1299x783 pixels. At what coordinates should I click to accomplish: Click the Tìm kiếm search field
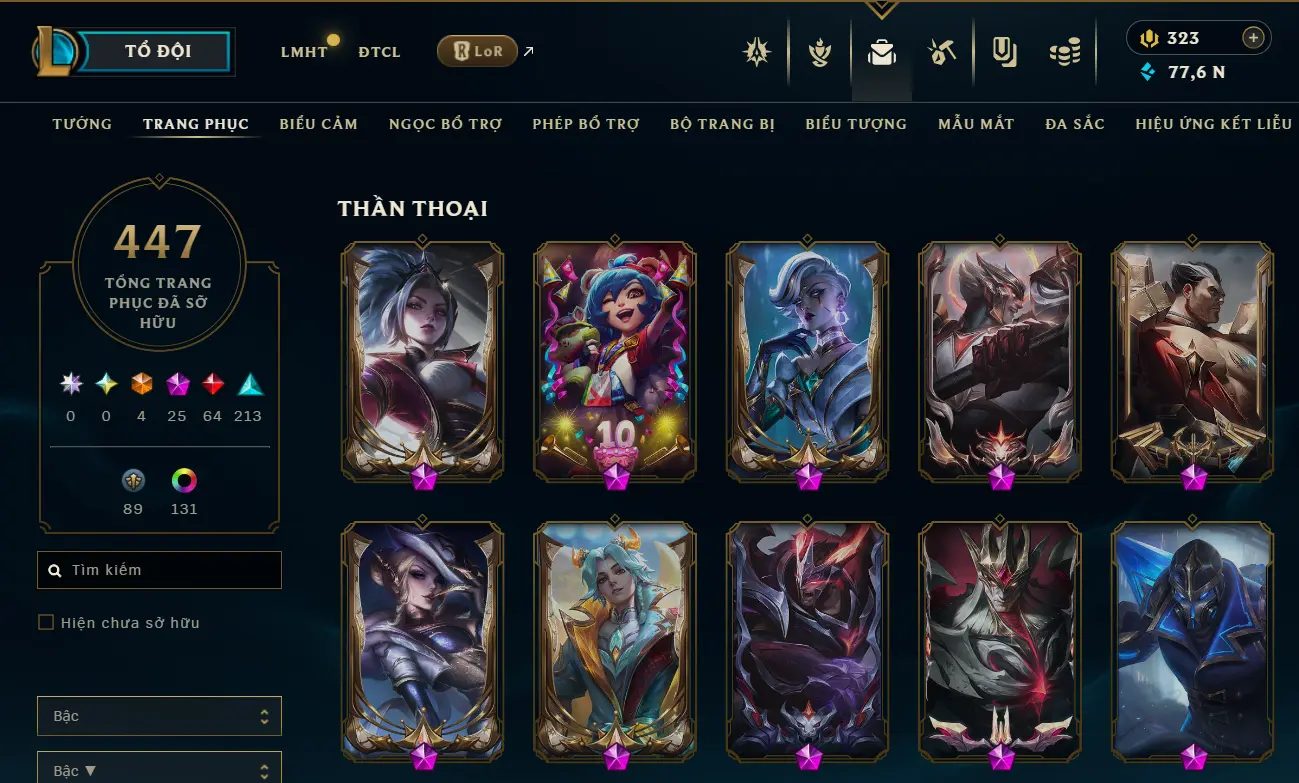pos(160,570)
